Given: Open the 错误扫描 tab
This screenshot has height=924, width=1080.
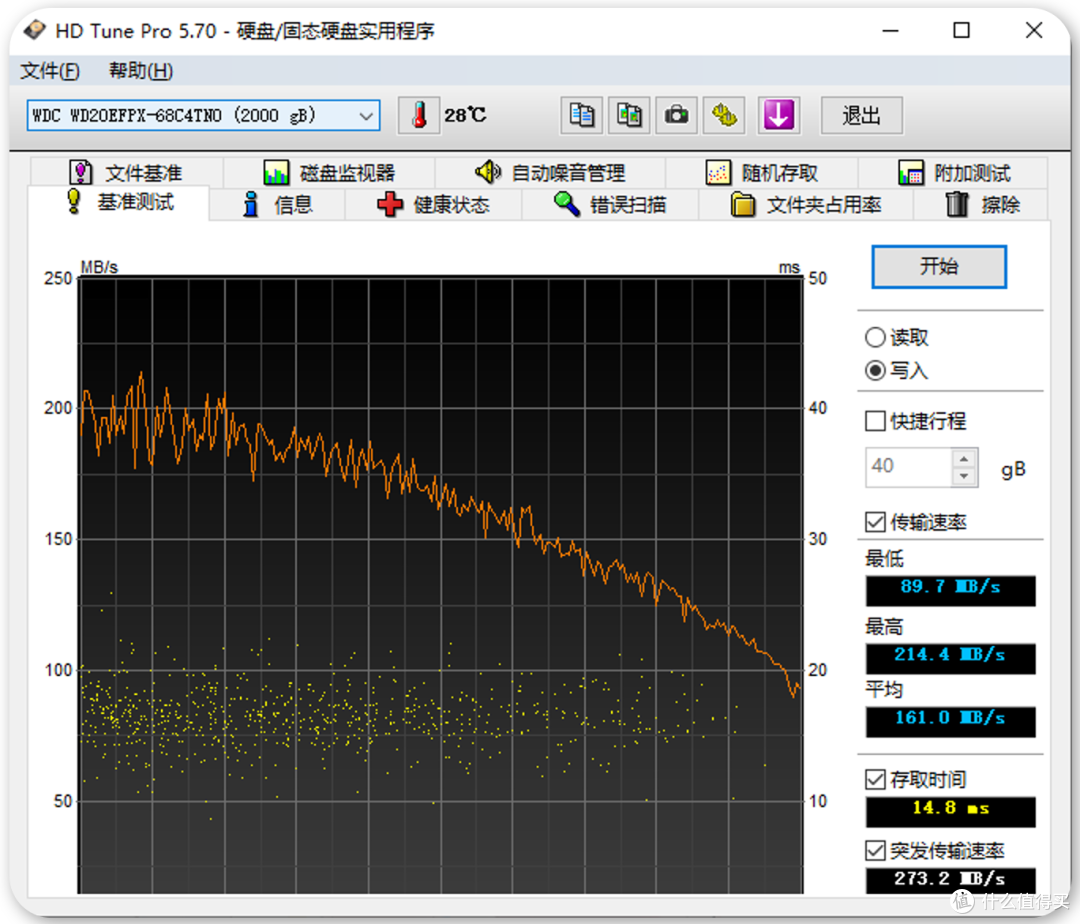Looking at the screenshot, I should 610,204.
